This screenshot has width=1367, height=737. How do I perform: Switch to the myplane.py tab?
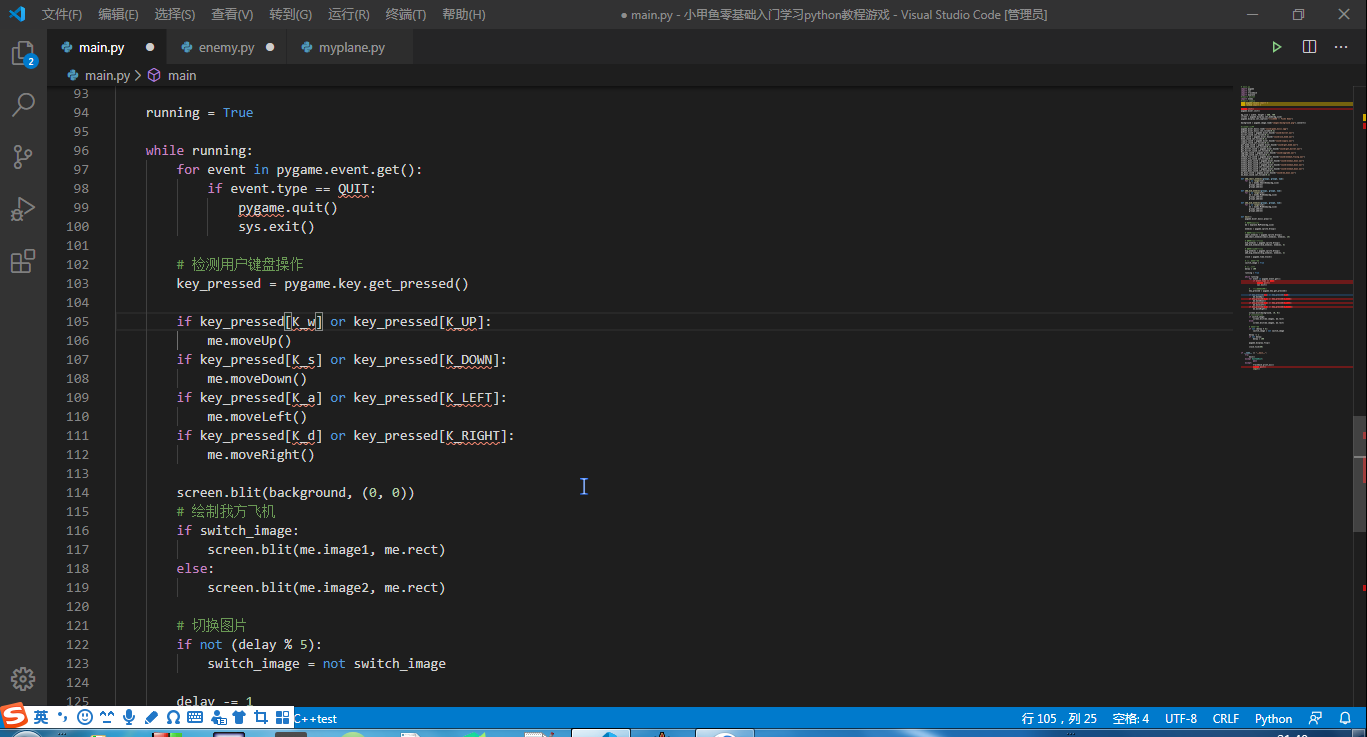(352, 47)
